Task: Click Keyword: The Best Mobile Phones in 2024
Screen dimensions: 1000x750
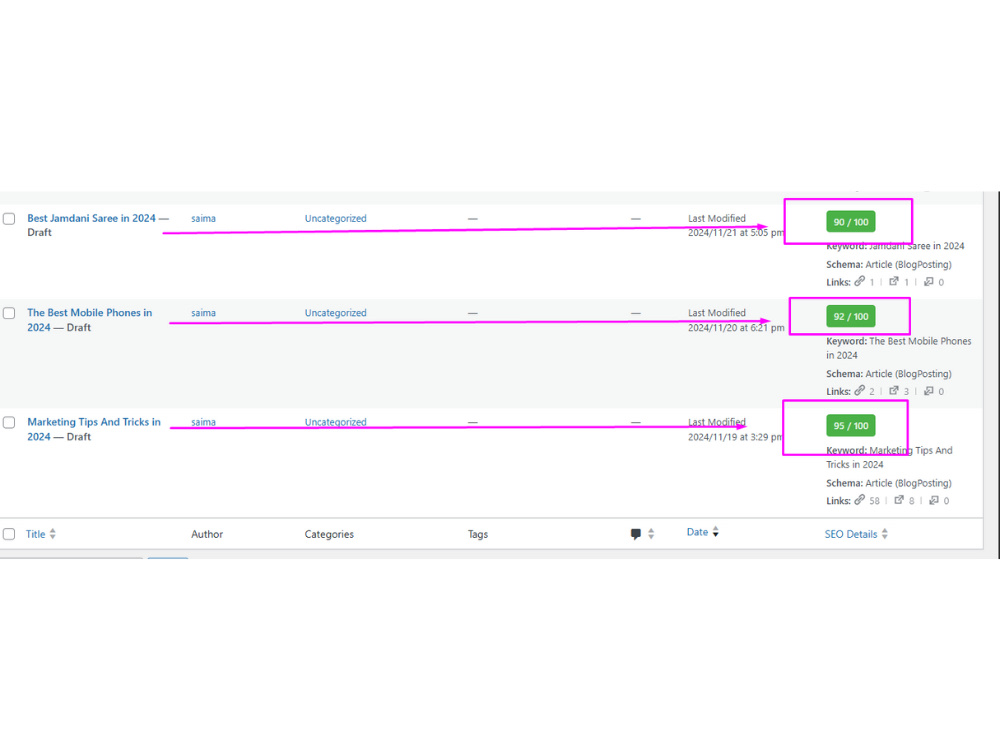Action: (x=899, y=348)
